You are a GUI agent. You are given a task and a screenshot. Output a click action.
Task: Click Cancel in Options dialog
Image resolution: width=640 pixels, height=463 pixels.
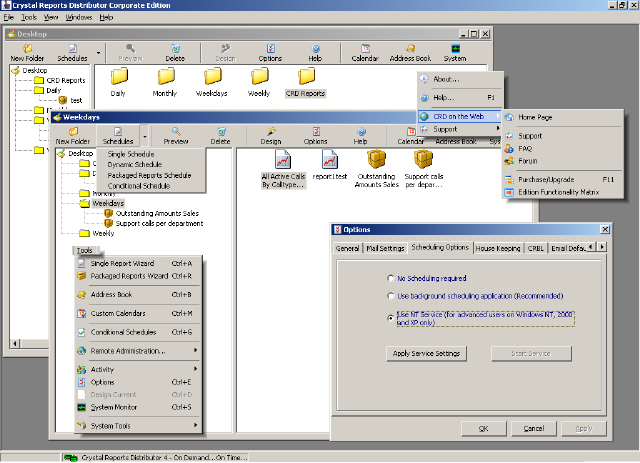(x=533, y=429)
